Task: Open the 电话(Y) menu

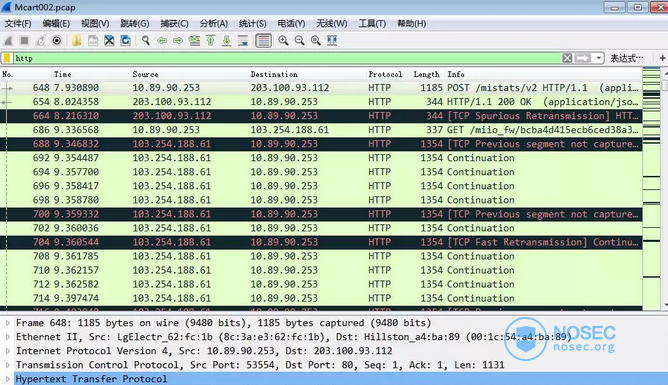Action: 291,24
